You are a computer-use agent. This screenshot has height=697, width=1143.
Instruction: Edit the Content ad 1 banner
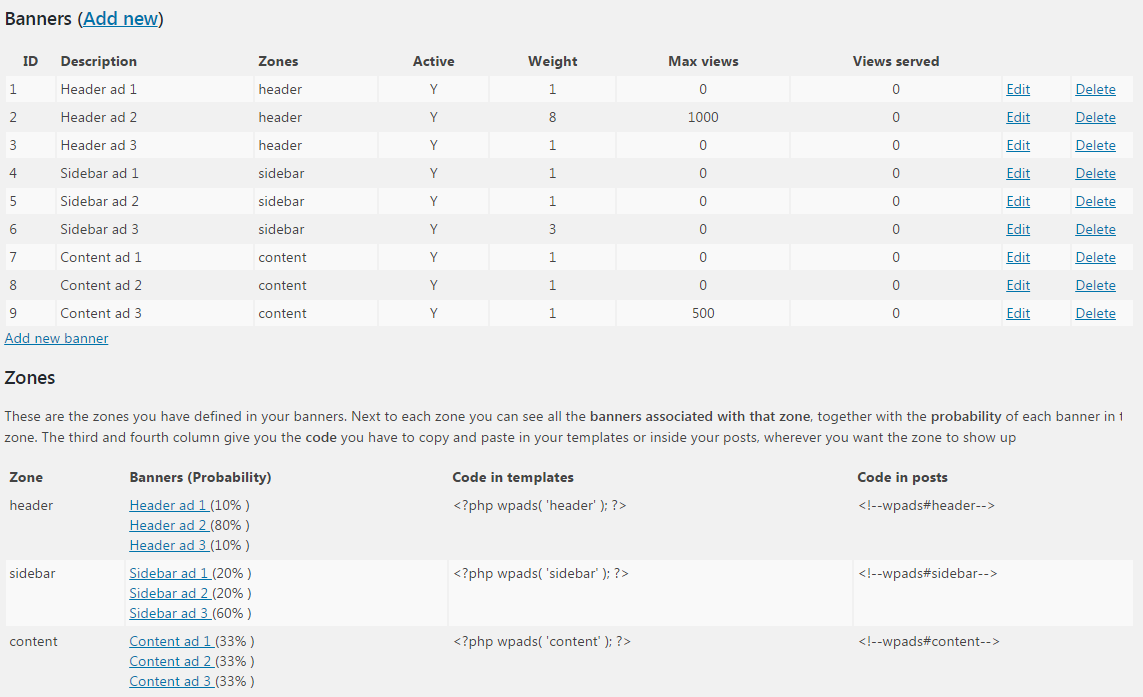click(x=1018, y=257)
